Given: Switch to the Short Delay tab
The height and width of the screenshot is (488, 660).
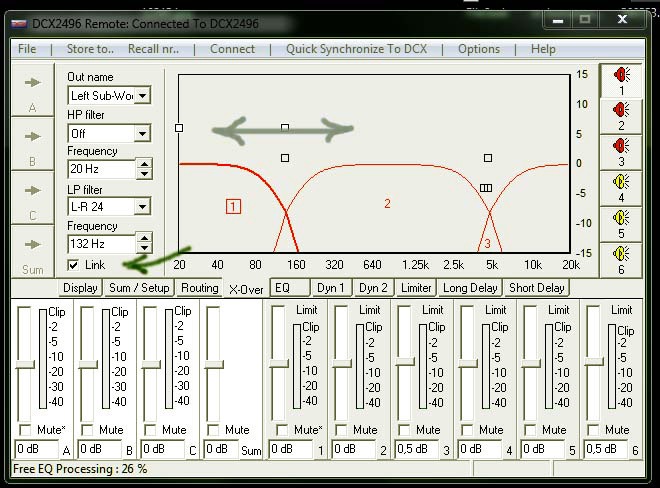Looking at the screenshot, I should point(537,288).
